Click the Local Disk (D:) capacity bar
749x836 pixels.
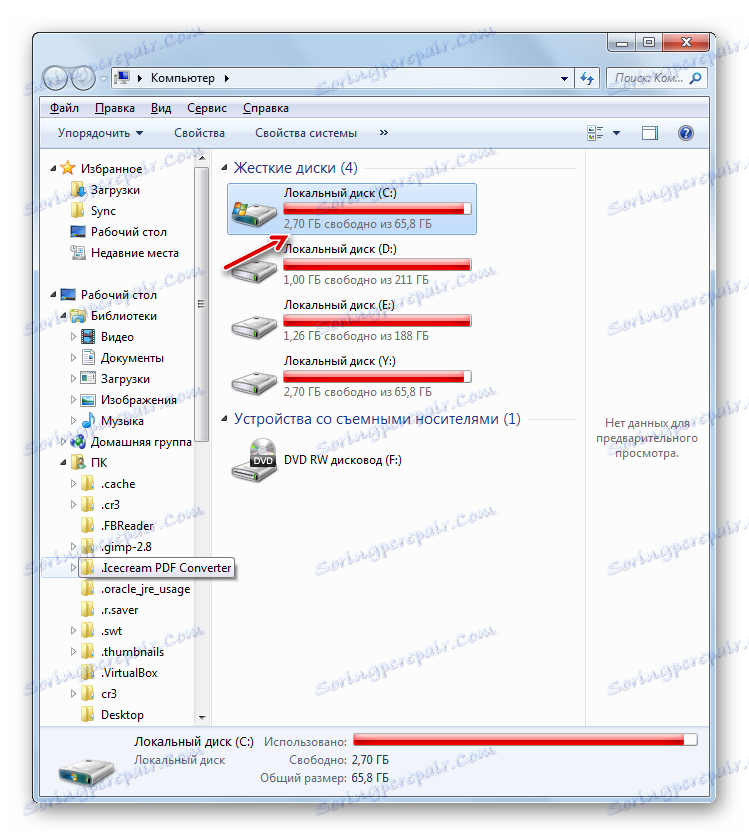(x=377, y=264)
